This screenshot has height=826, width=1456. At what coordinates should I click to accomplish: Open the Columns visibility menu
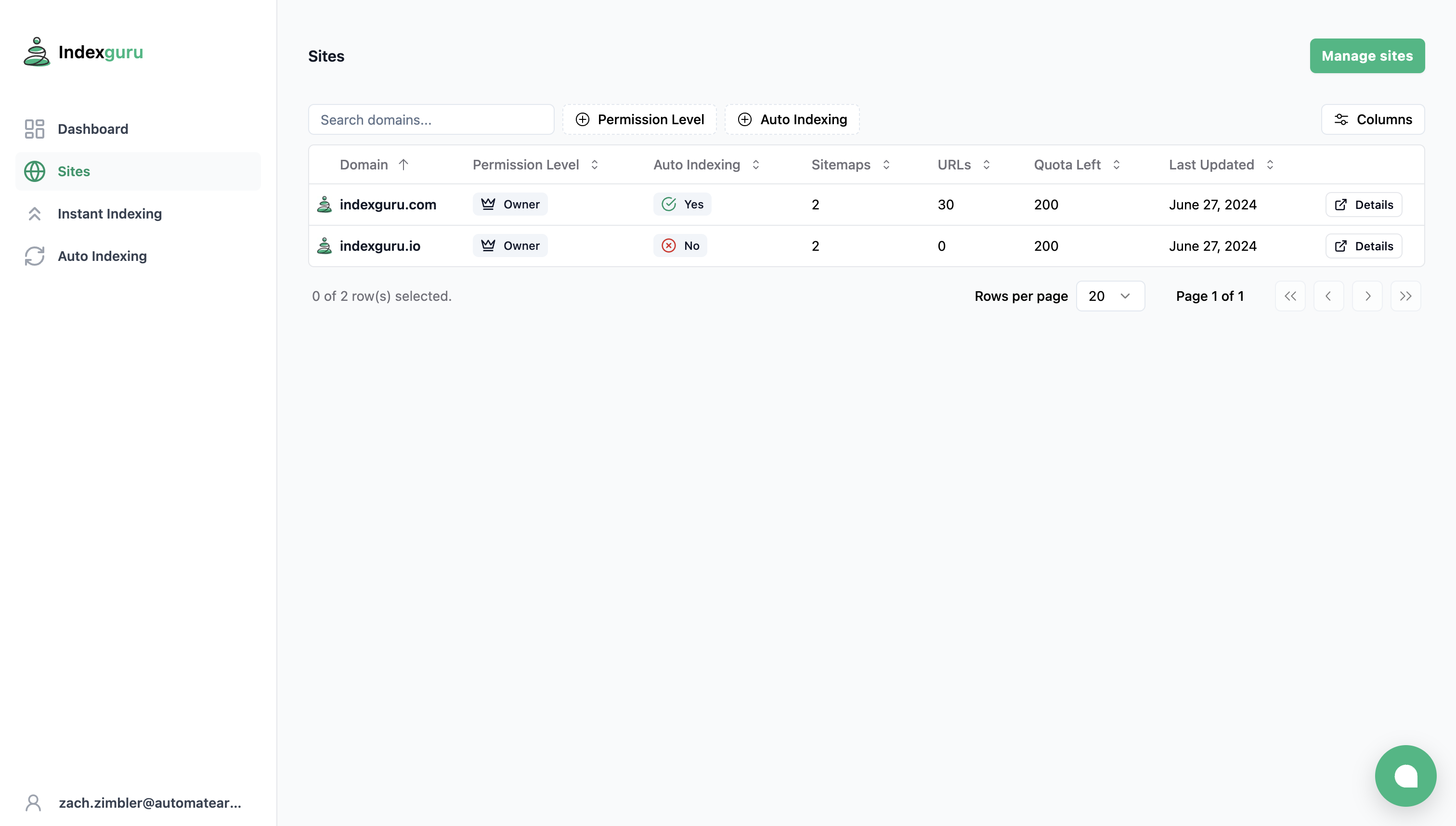pyautogui.click(x=1372, y=120)
